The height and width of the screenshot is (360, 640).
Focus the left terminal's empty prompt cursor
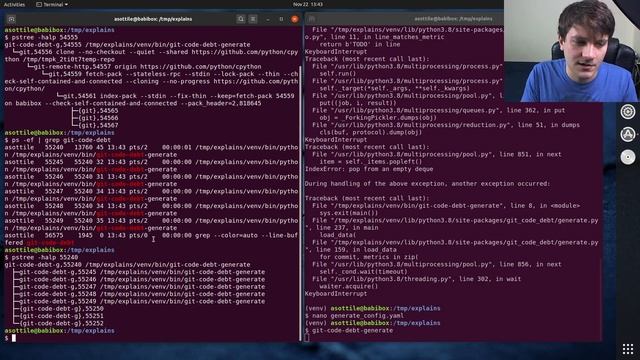coord(13,338)
